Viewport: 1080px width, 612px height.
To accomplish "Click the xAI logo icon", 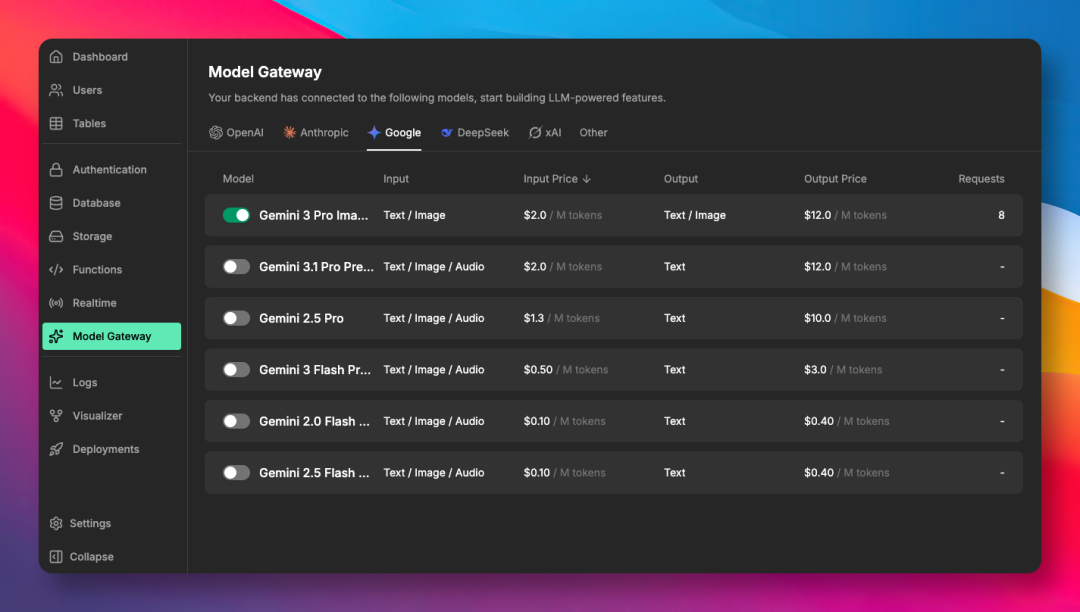I will (x=535, y=132).
